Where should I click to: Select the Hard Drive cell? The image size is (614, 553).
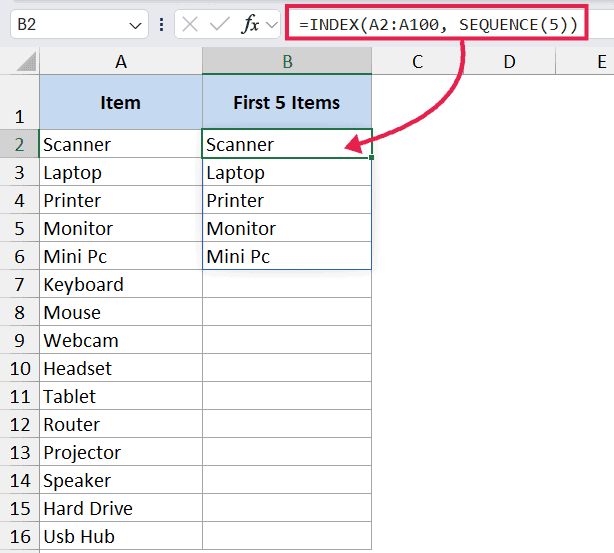pyautogui.click(x=121, y=508)
